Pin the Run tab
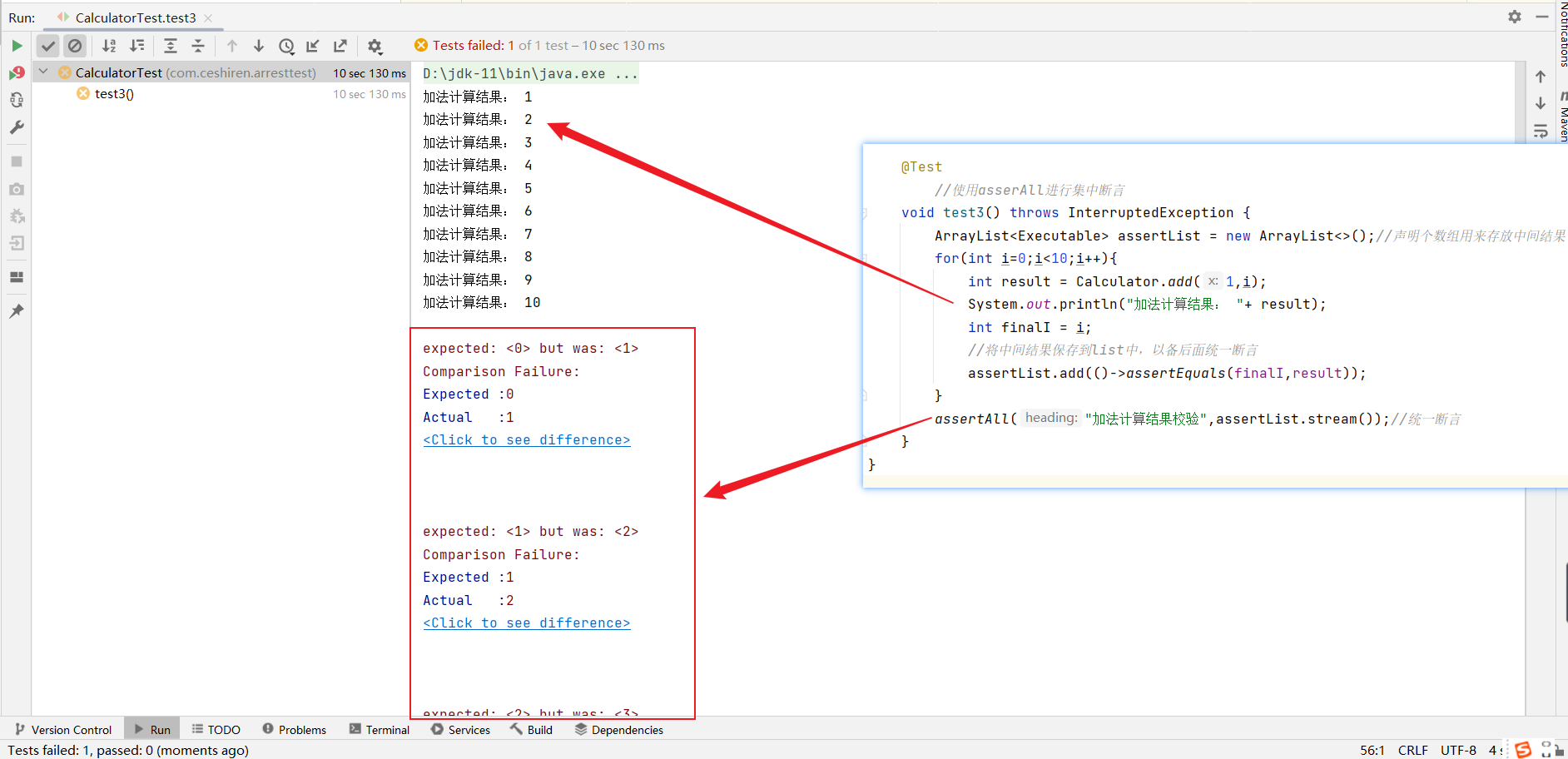Screen dimensions: 1568x759 17,311
